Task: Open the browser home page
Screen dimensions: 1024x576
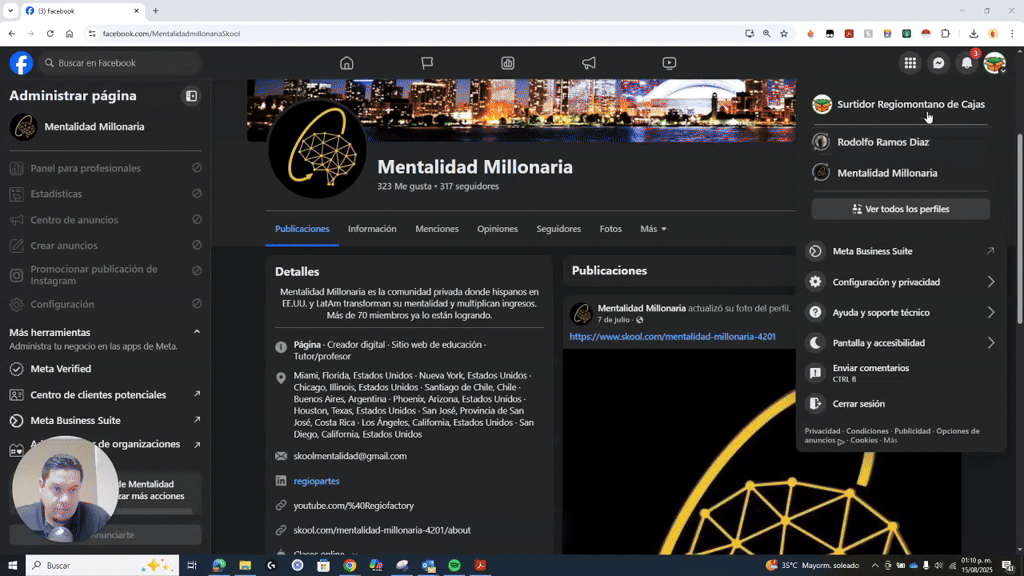Action: pos(69,33)
